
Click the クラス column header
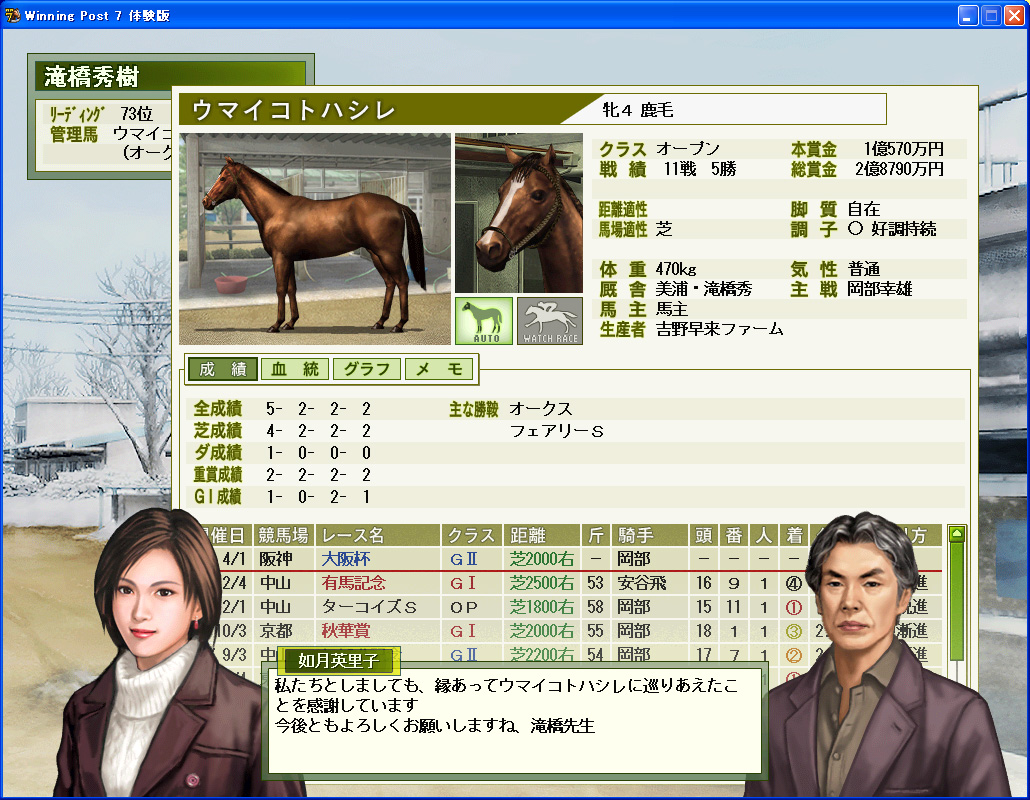(472, 535)
